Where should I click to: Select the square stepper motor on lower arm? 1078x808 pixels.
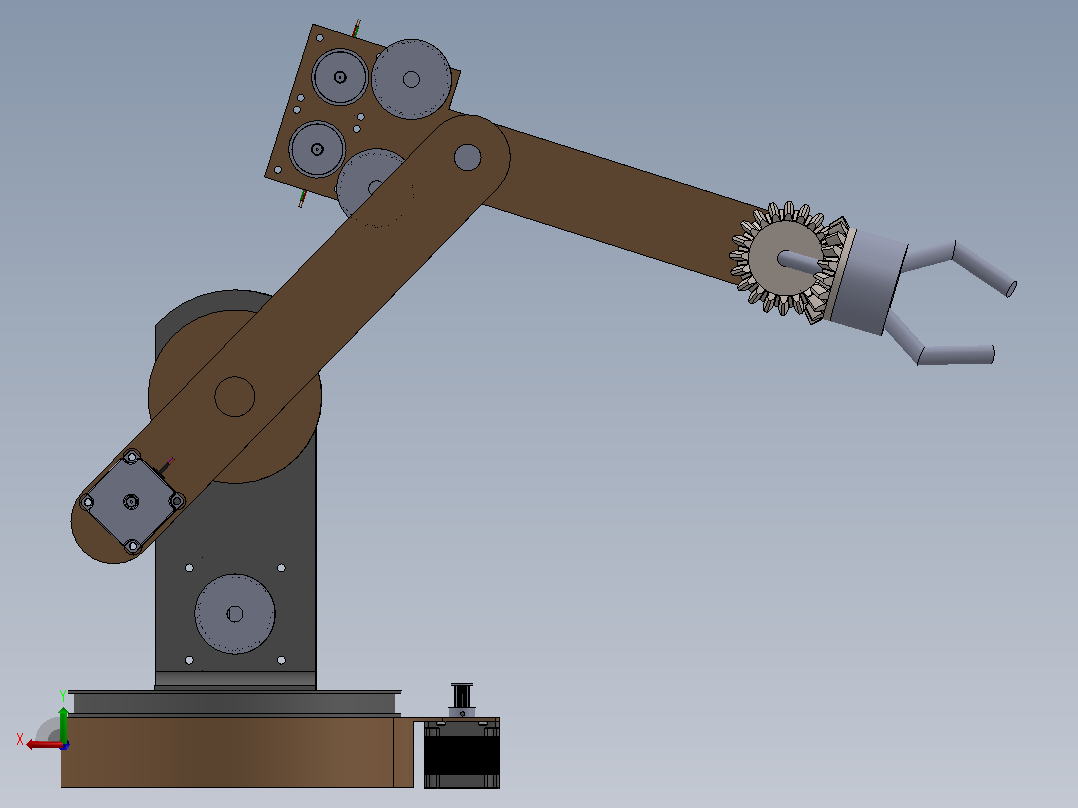pos(131,502)
